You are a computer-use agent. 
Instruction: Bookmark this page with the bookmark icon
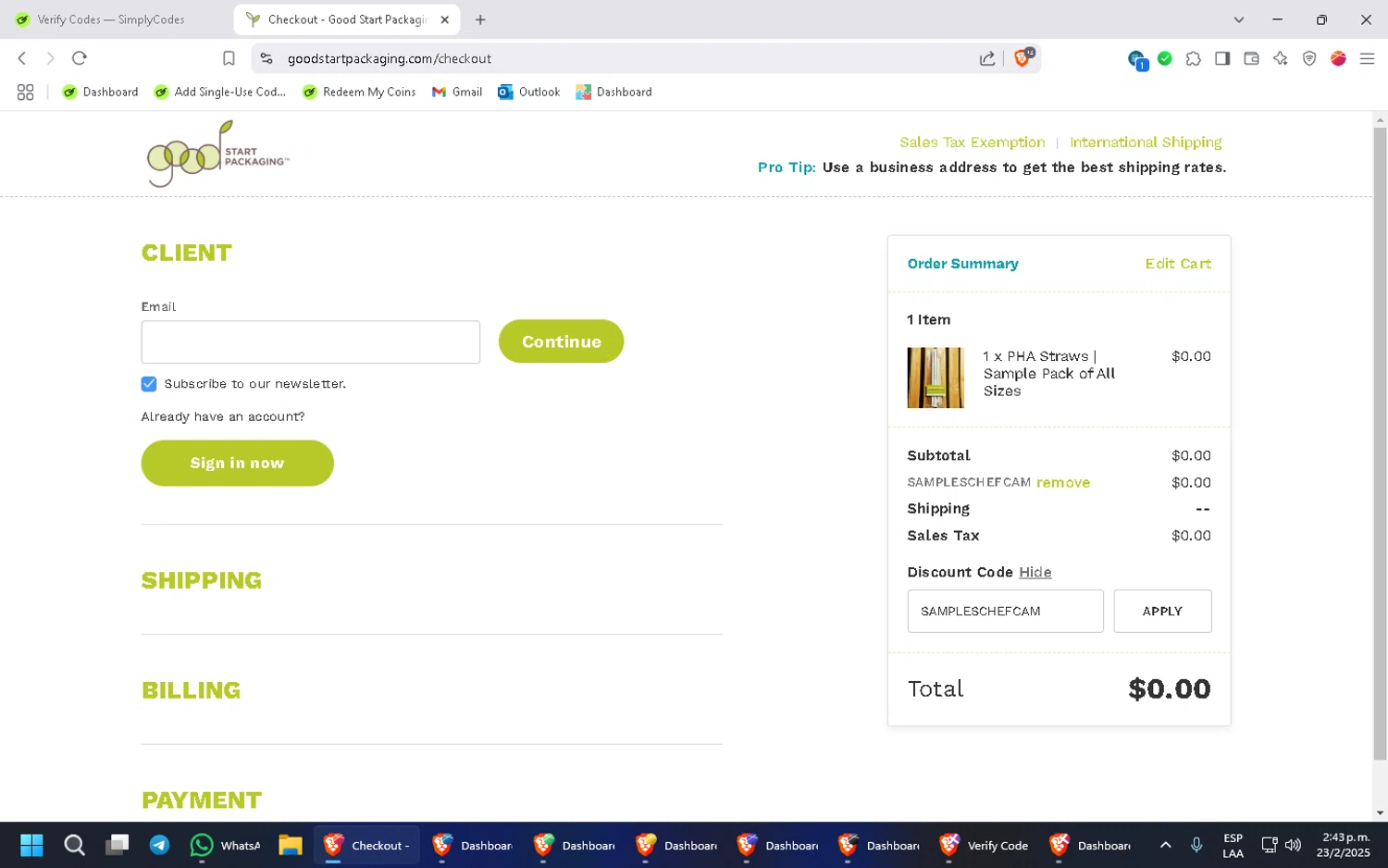[229, 58]
